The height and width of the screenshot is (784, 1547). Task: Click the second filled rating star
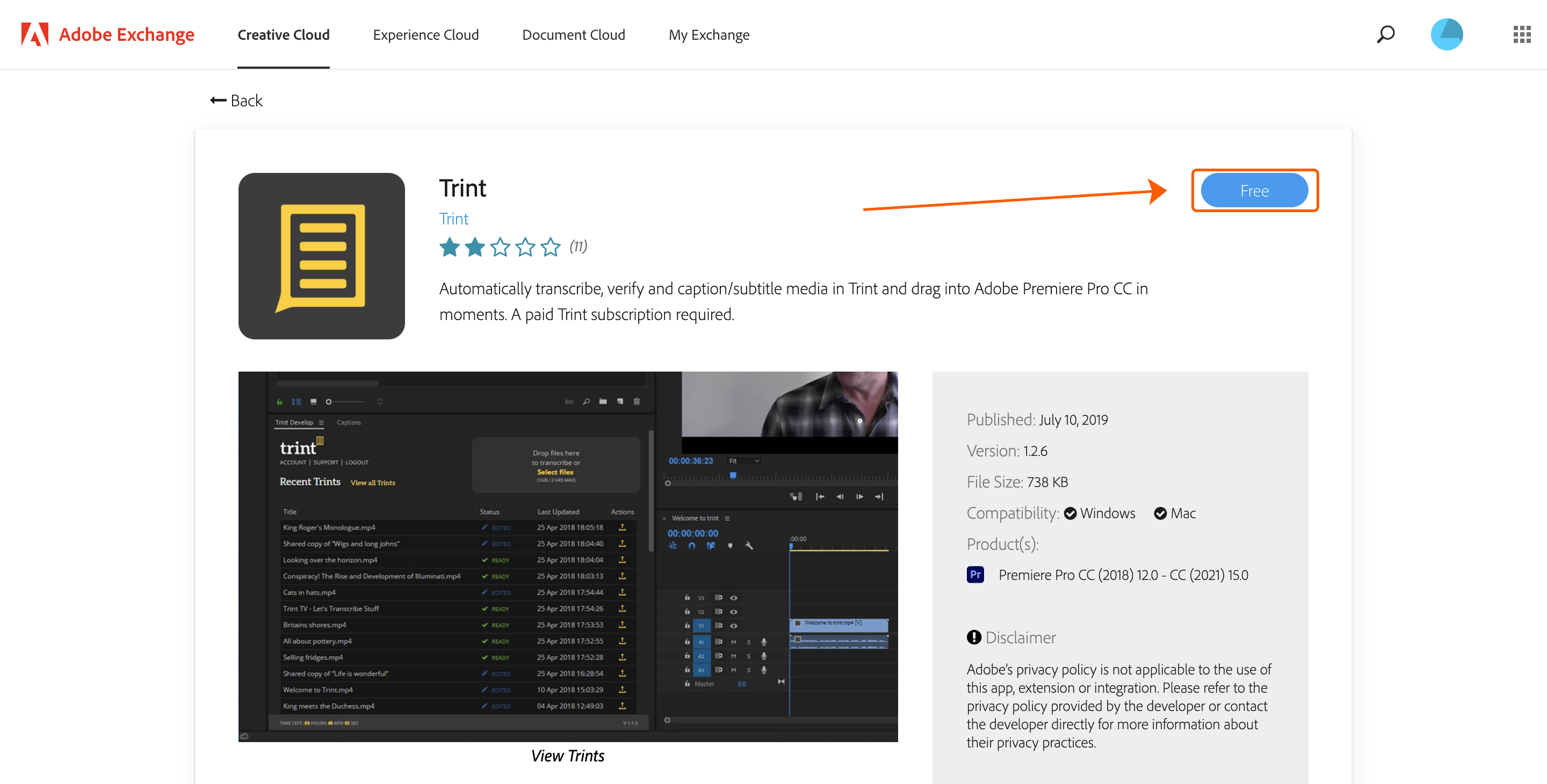coord(474,246)
